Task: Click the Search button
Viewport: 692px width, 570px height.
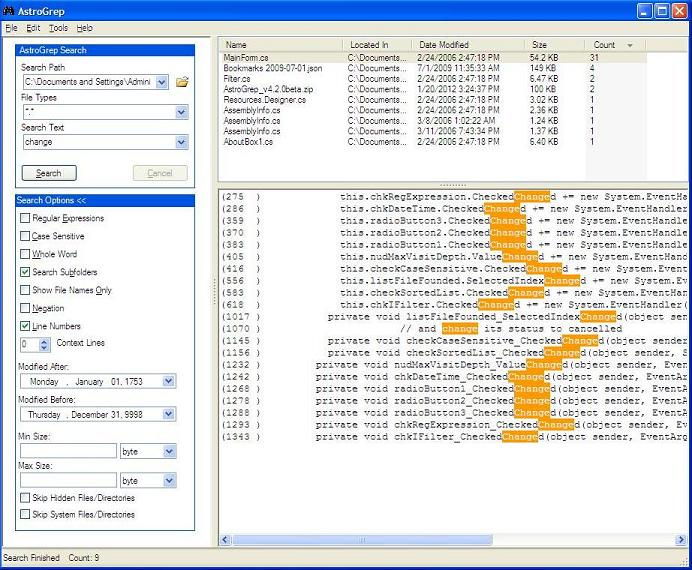Action: (49, 173)
